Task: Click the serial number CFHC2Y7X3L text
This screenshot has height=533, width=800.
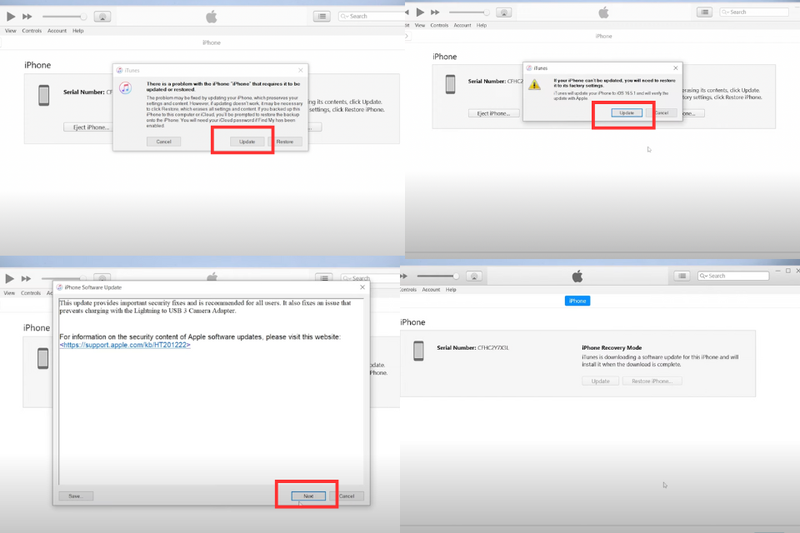Action: (493, 348)
